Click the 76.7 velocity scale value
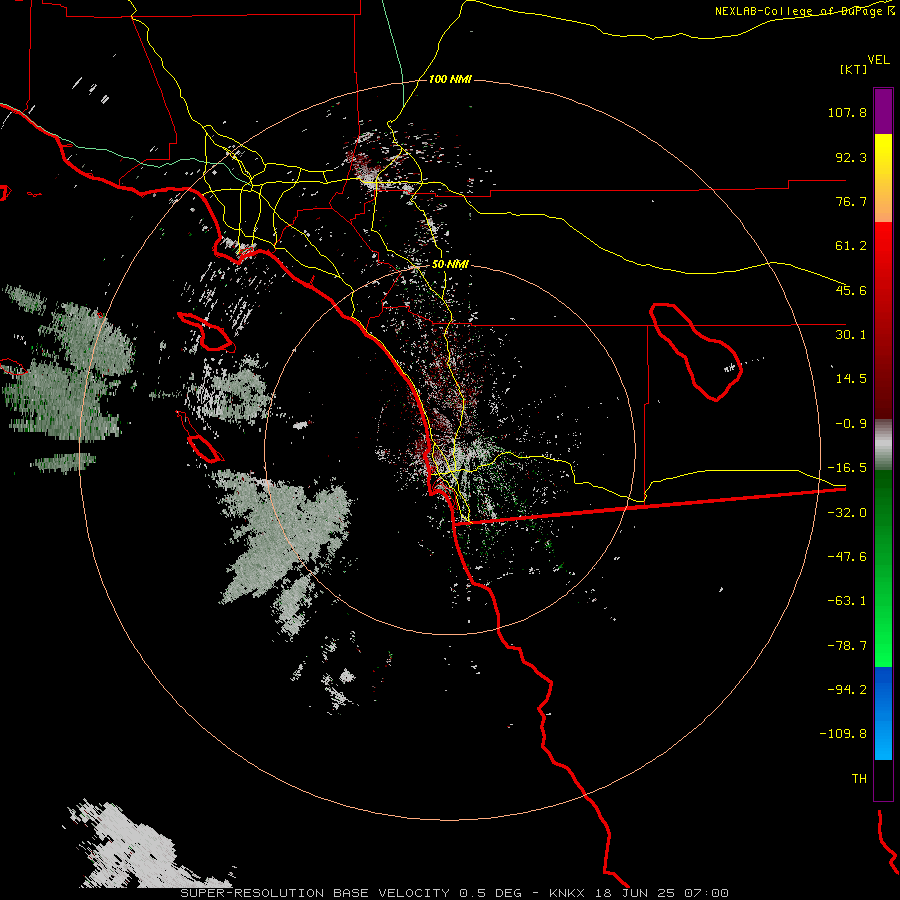The image size is (900, 900). click(x=851, y=201)
